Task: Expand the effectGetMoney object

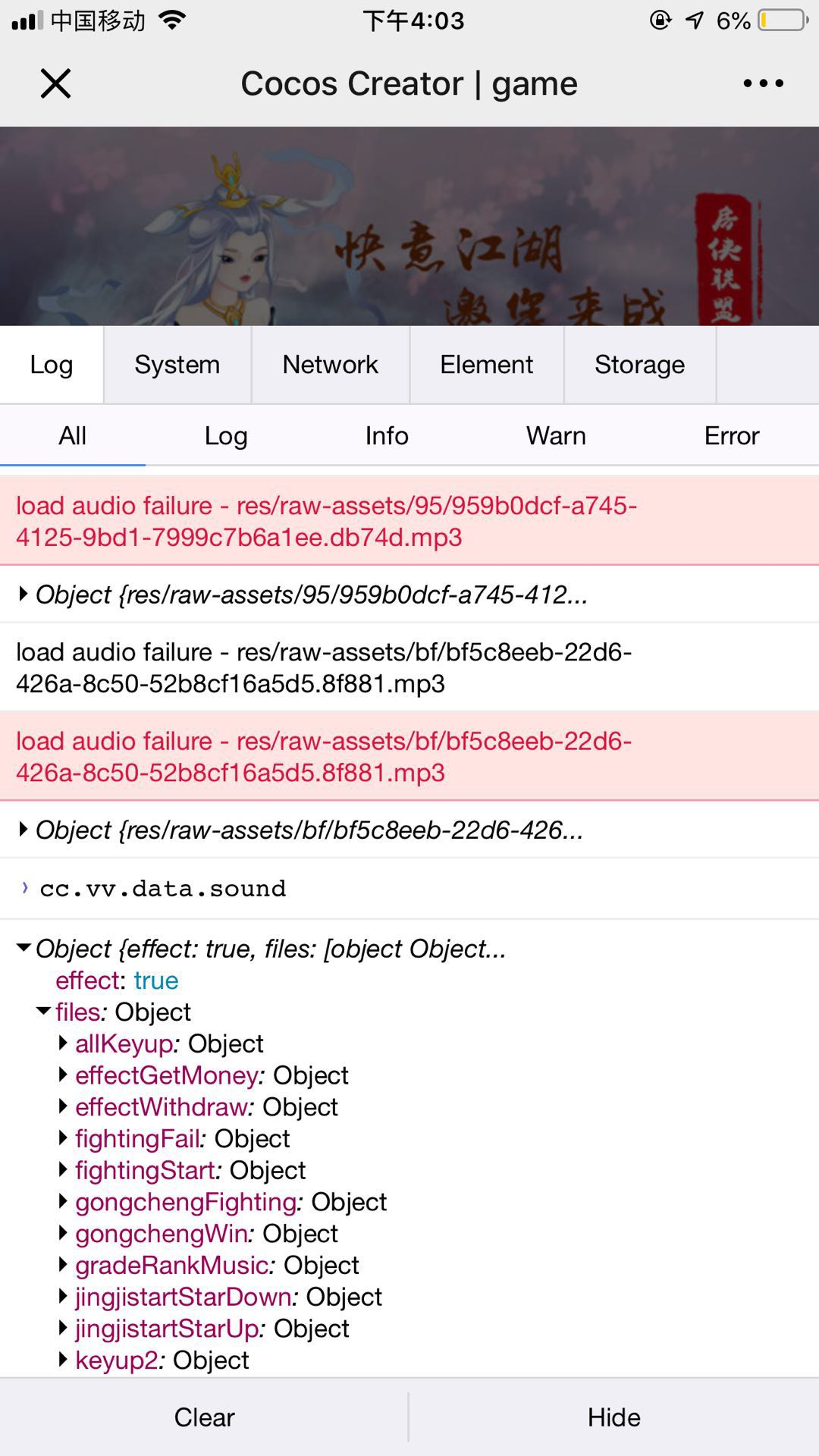Action: (64, 1075)
